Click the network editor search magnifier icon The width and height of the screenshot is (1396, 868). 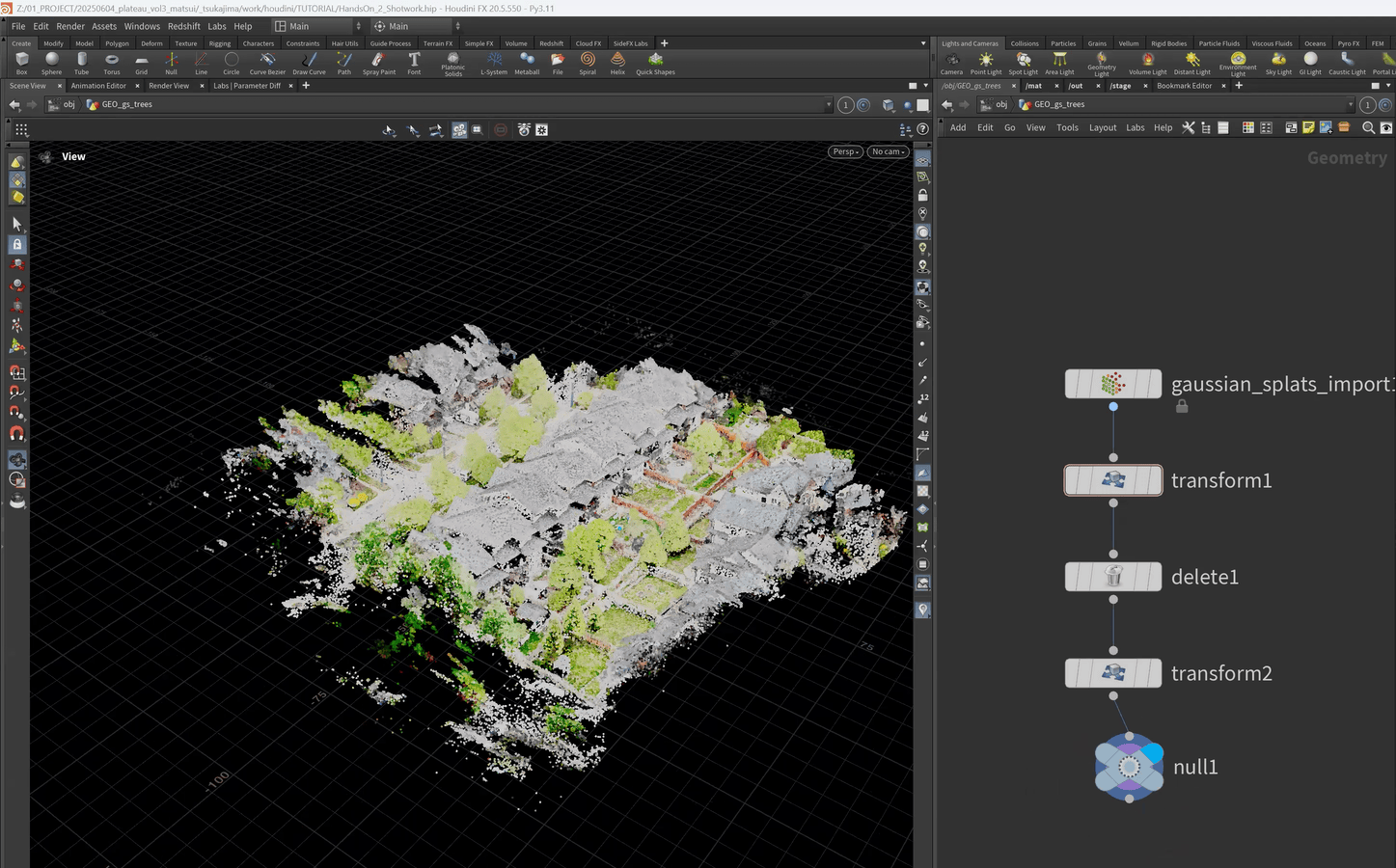tap(1367, 127)
